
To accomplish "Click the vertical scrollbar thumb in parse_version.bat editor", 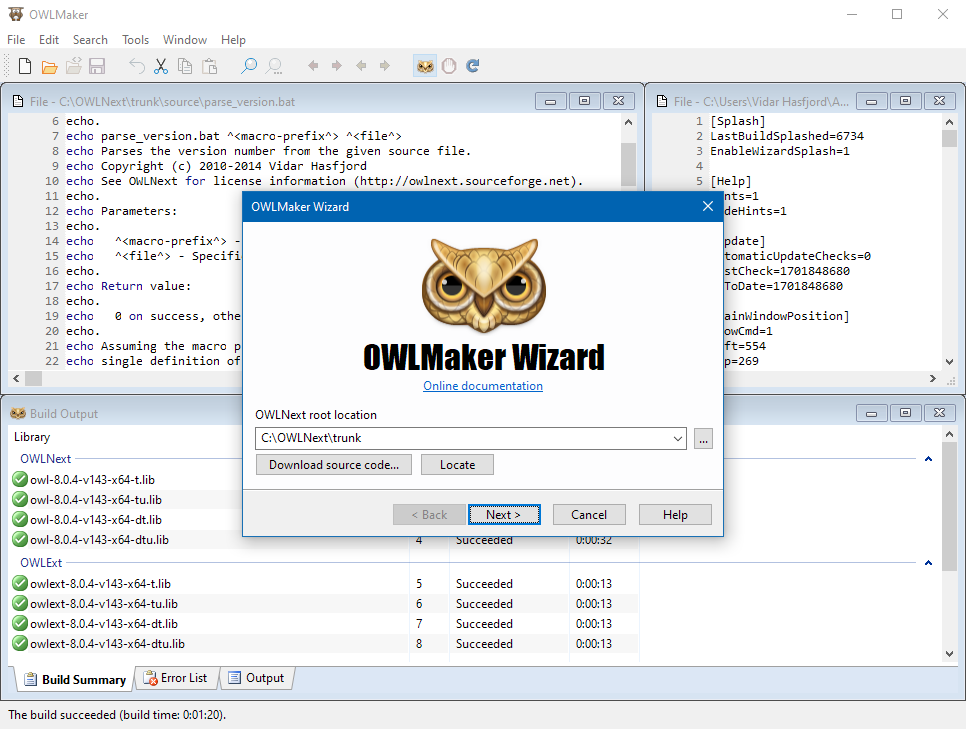I will click(628, 164).
